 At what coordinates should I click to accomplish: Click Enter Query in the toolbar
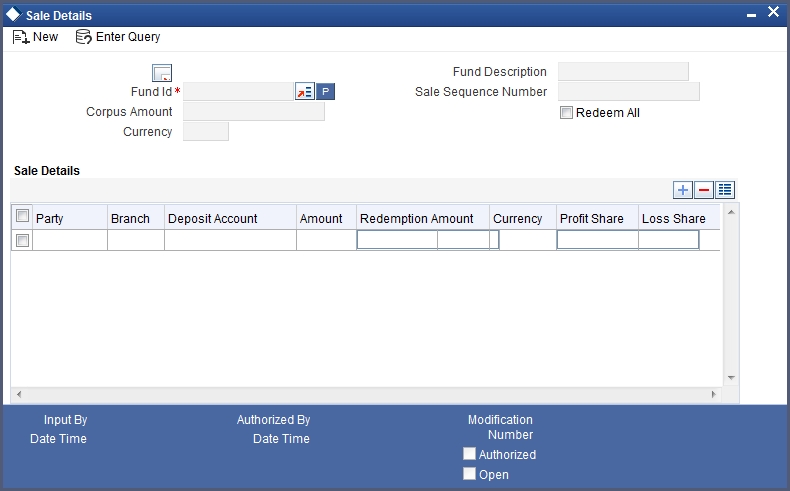pos(118,37)
